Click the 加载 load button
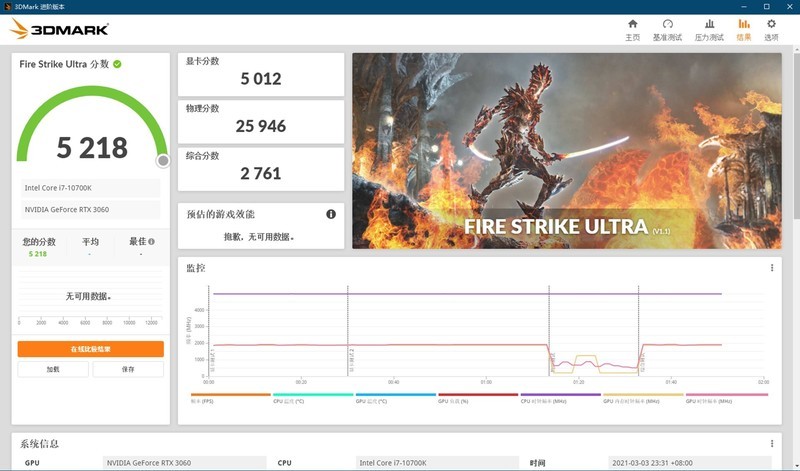The height and width of the screenshot is (471, 800). click(x=53, y=369)
